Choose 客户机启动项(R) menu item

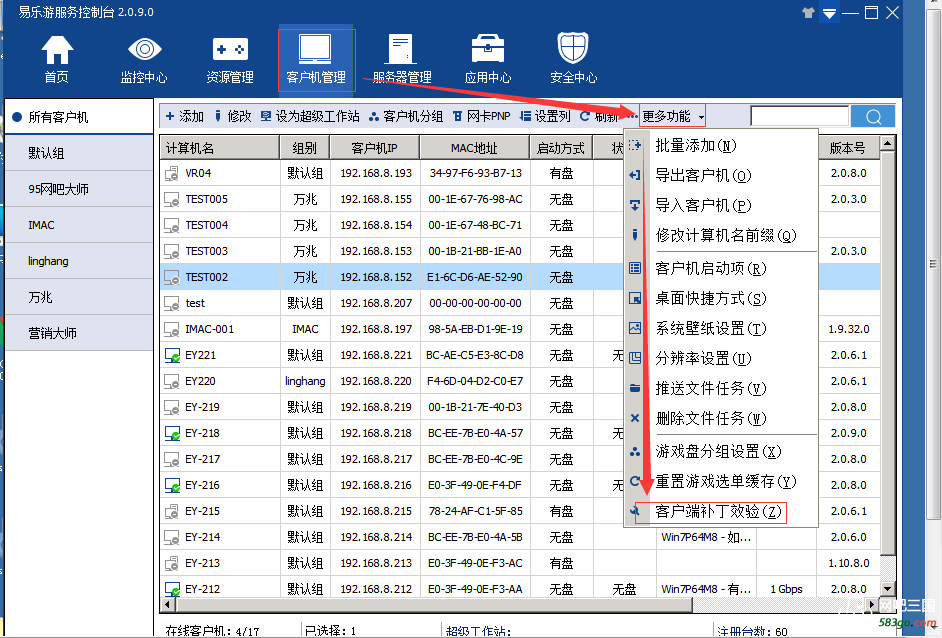[x=721, y=269]
